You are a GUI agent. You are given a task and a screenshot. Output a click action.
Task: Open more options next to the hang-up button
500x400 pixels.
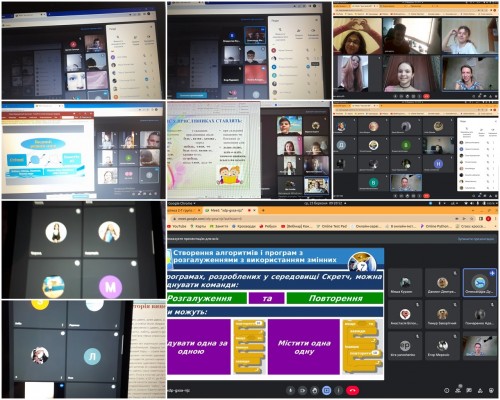coord(339,390)
